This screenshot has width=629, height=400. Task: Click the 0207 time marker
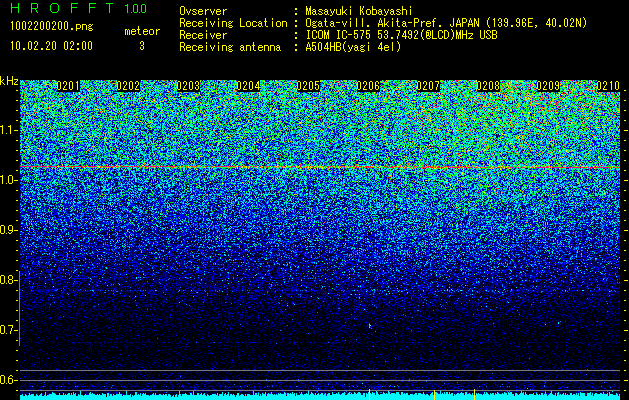pyautogui.click(x=428, y=86)
